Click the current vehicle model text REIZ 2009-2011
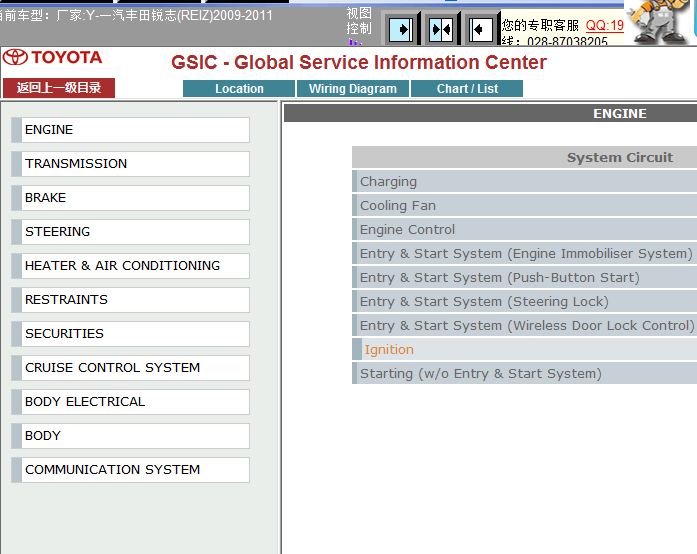697x554 pixels. tap(136, 16)
